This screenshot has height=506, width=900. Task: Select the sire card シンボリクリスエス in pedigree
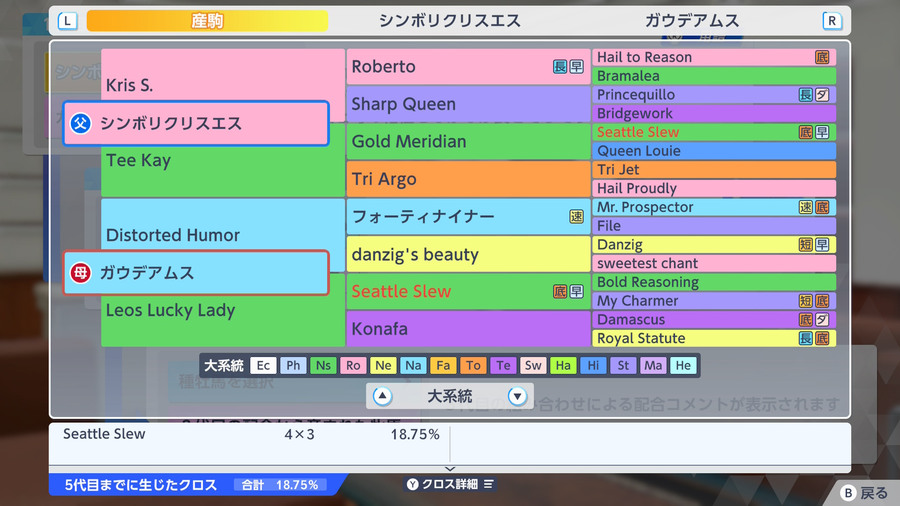point(196,123)
